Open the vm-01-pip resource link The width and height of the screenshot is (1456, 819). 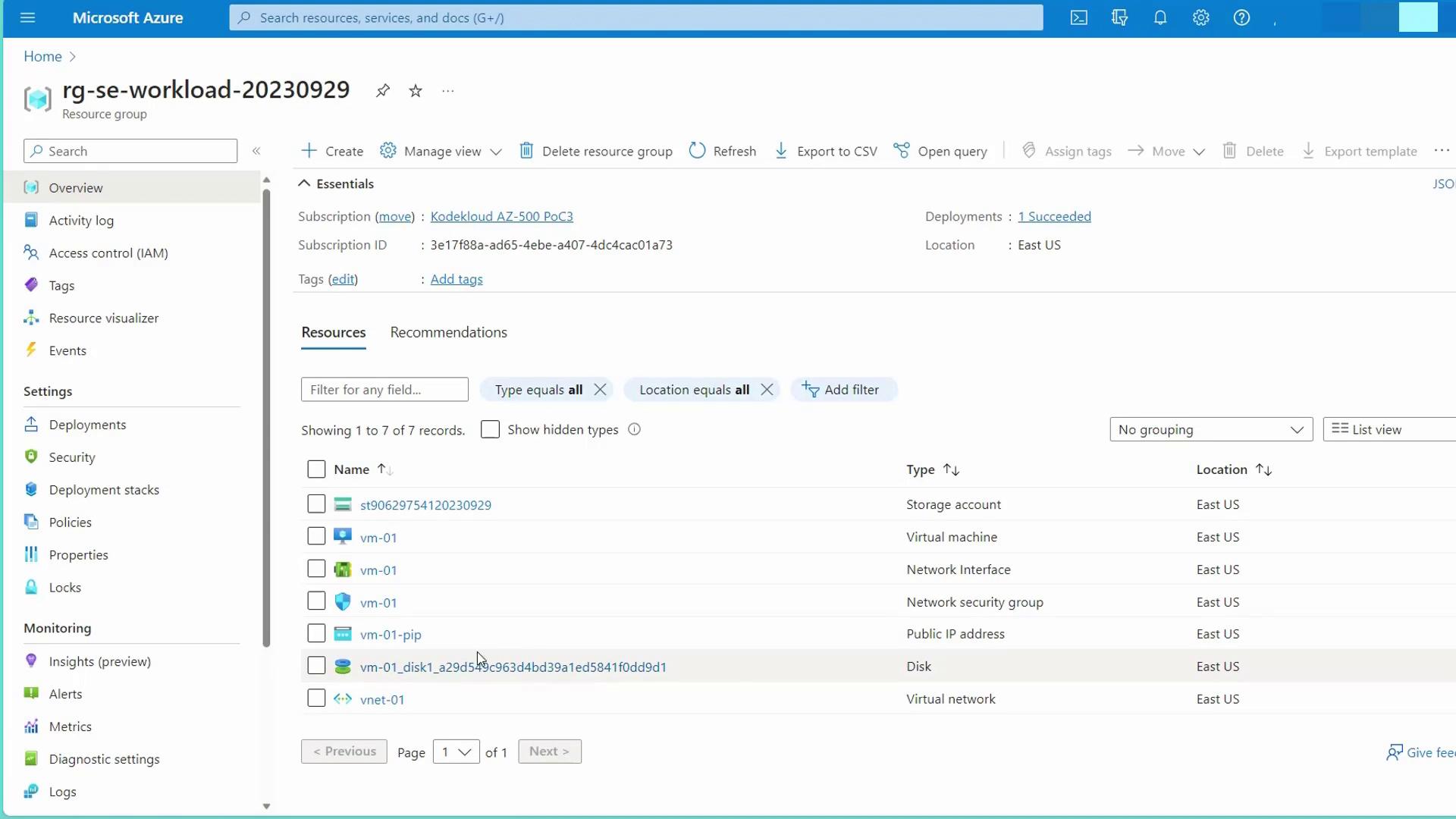[391, 635]
